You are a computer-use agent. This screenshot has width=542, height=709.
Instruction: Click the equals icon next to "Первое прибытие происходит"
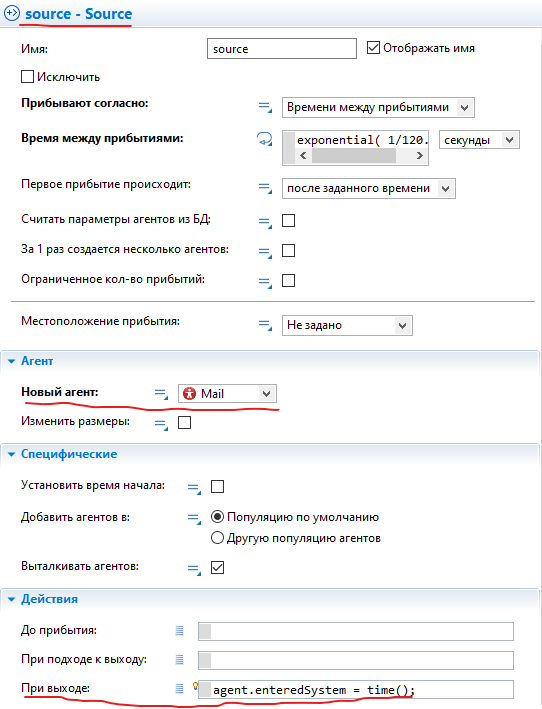(x=265, y=188)
